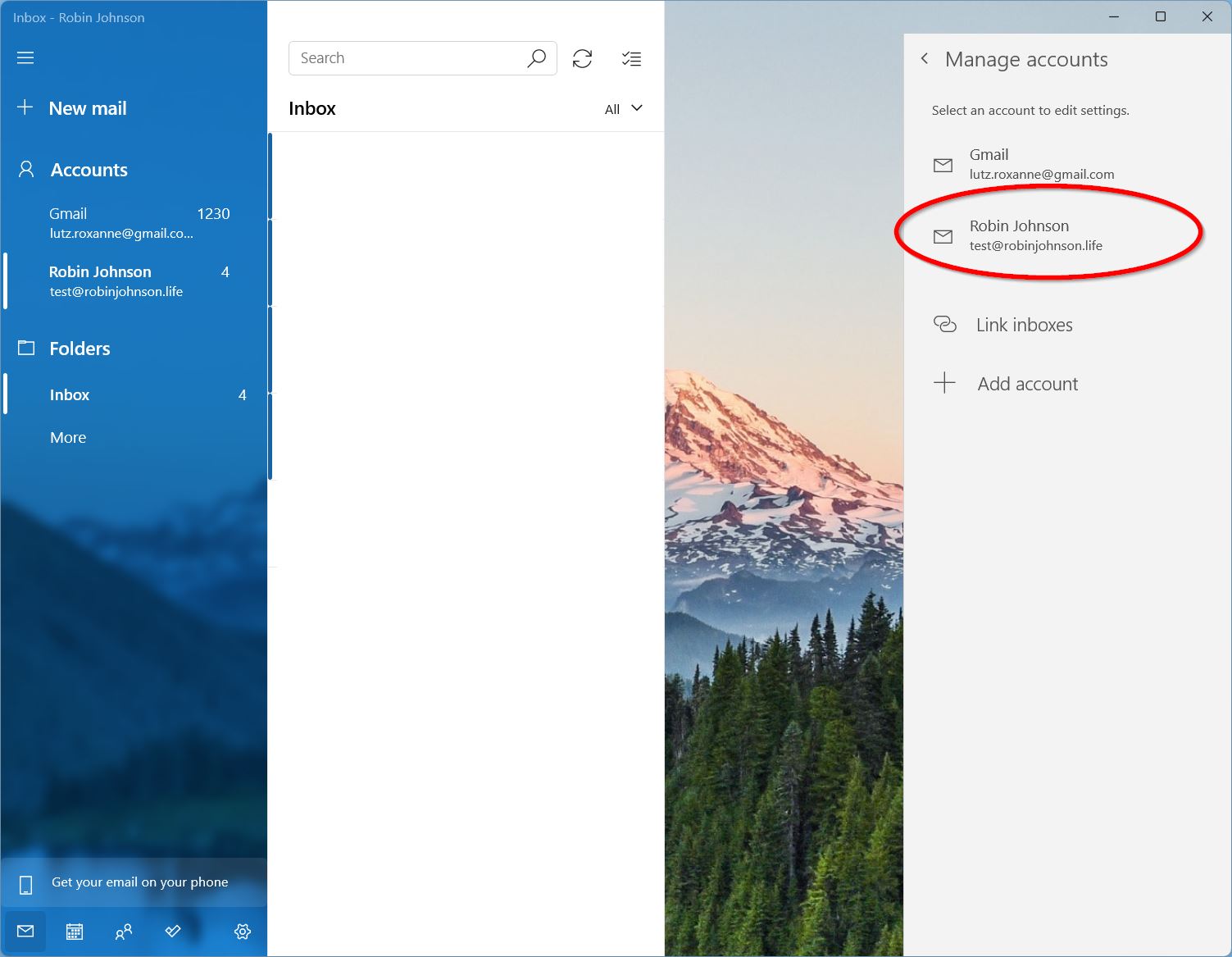Open Robin Johnson settings in Manage accounts
This screenshot has height=957, width=1232.
(x=1067, y=235)
